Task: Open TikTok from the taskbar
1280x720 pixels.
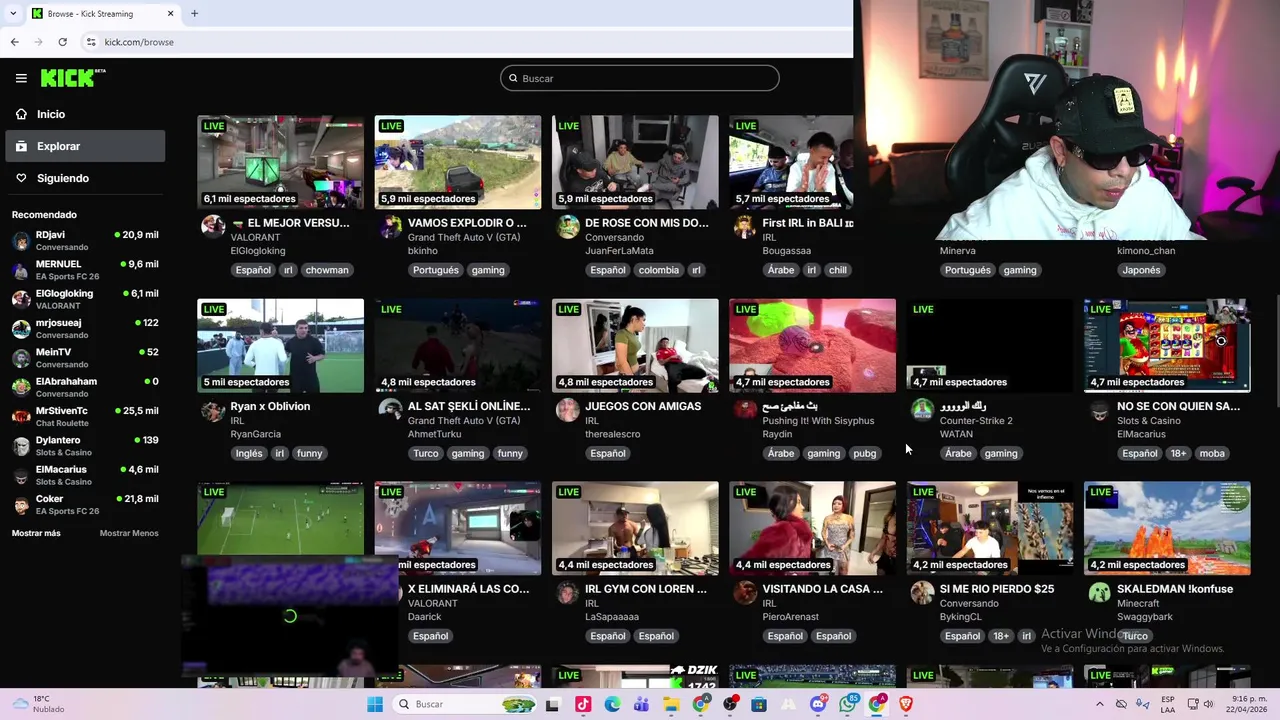Action: coord(583,704)
